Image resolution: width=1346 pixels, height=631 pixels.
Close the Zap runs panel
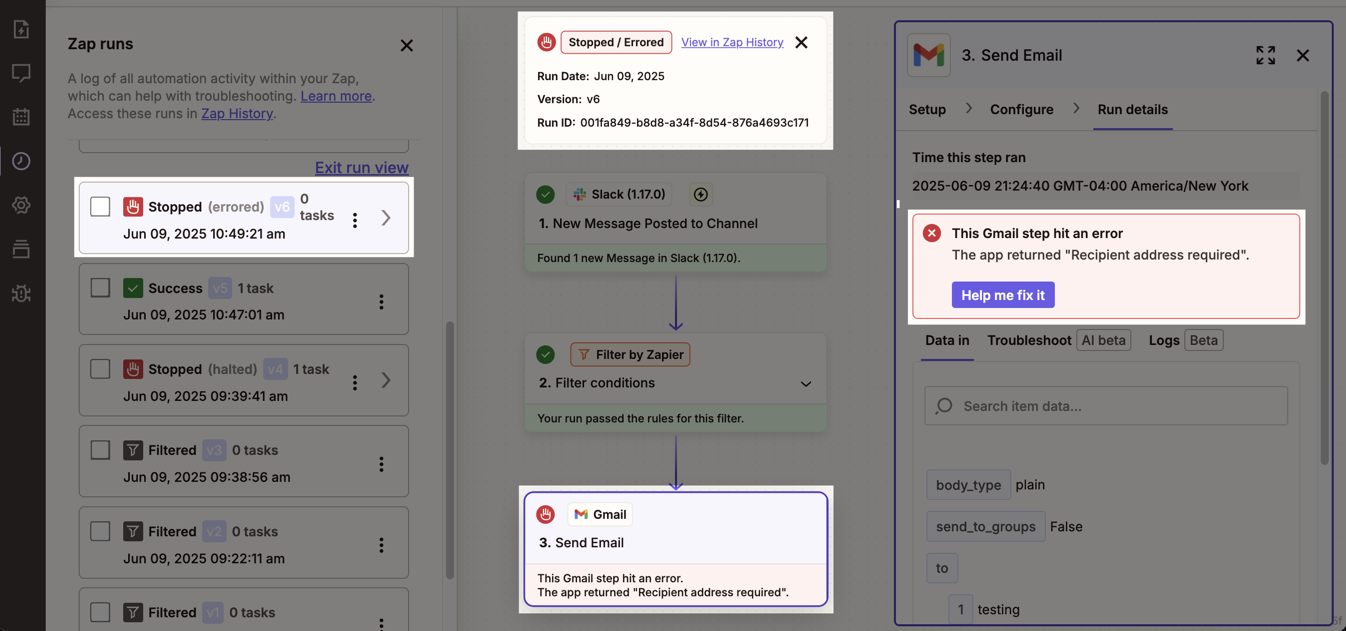(x=406, y=45)
